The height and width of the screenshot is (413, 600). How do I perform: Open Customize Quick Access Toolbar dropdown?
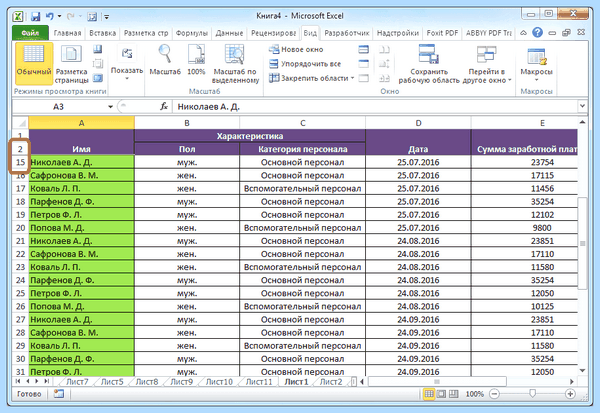point(107,16)
